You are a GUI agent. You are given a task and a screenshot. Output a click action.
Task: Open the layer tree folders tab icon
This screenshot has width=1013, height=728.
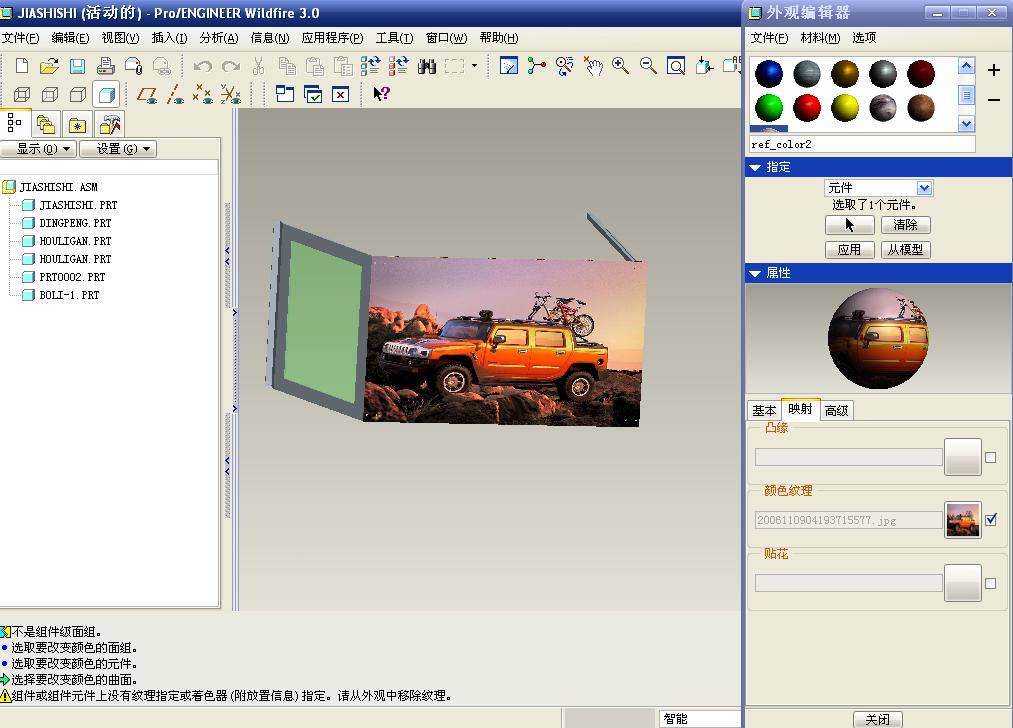pyautogui.click(x=46, y=124)
